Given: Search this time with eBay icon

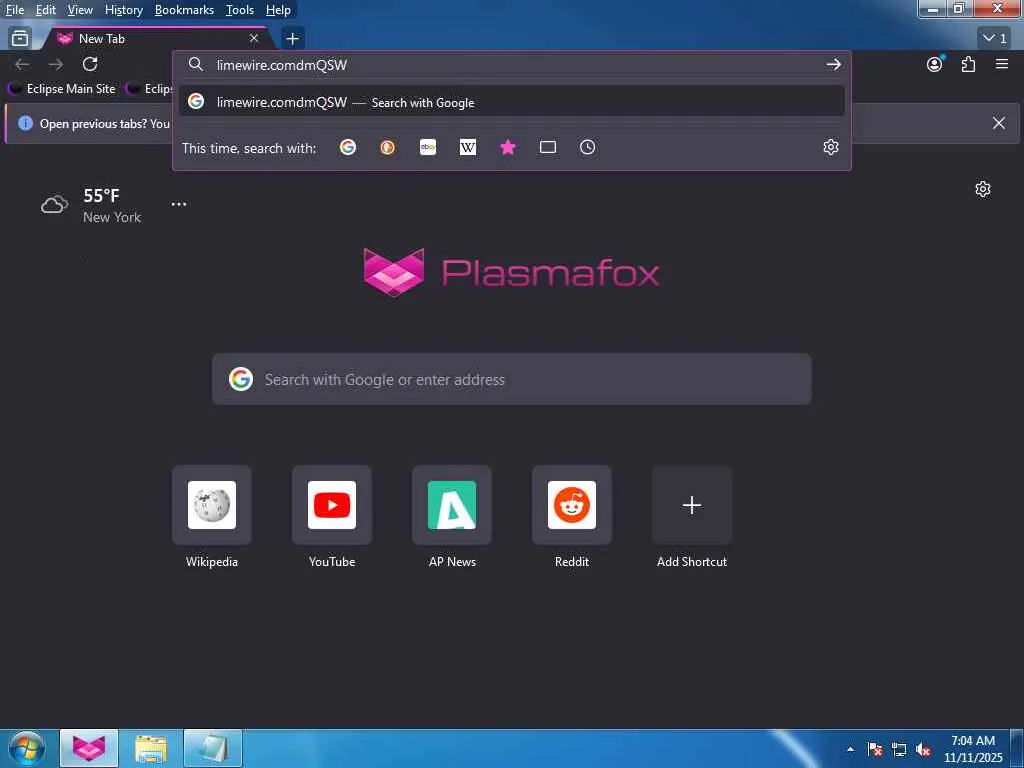Looking at the screenshot, I should click(x=428, y=148).
